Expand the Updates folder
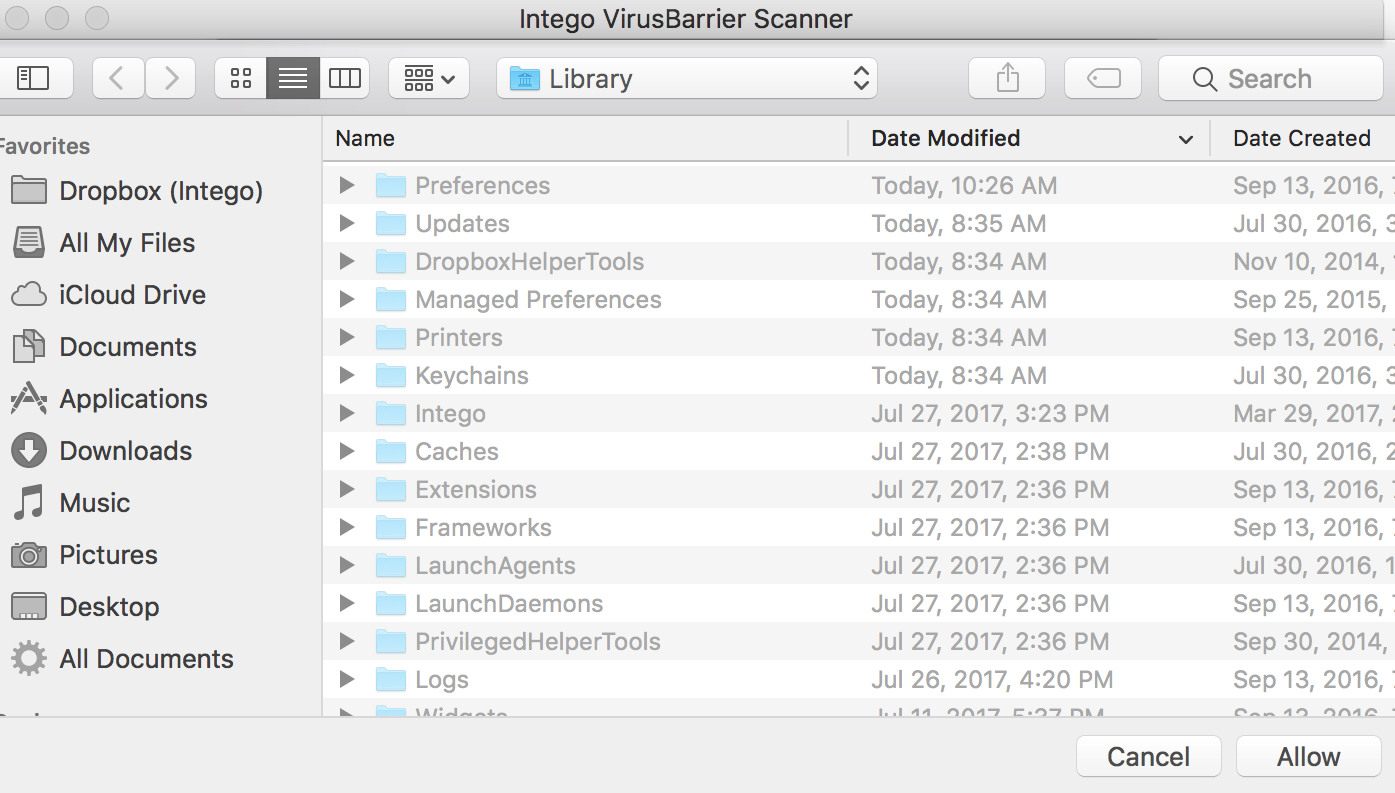Image resolution: width=1395 pixels, height=793 pixels. [347, 223]
